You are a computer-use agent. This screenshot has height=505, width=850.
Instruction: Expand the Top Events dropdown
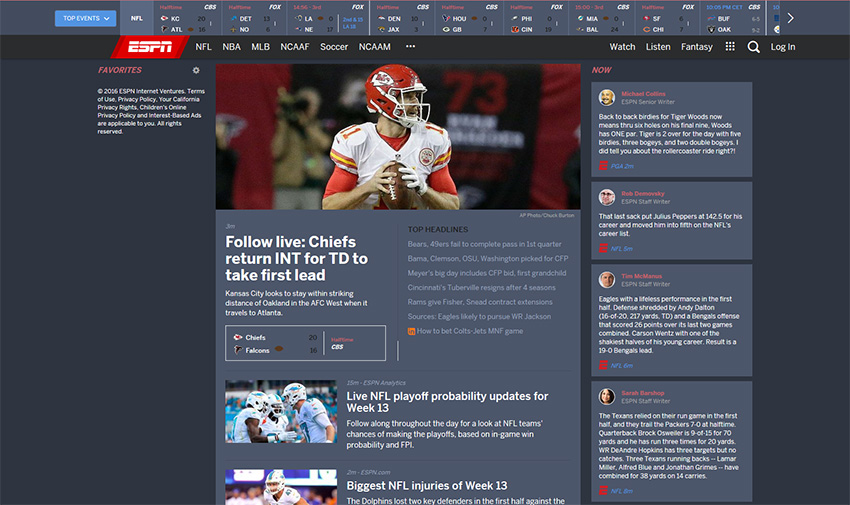86,18
